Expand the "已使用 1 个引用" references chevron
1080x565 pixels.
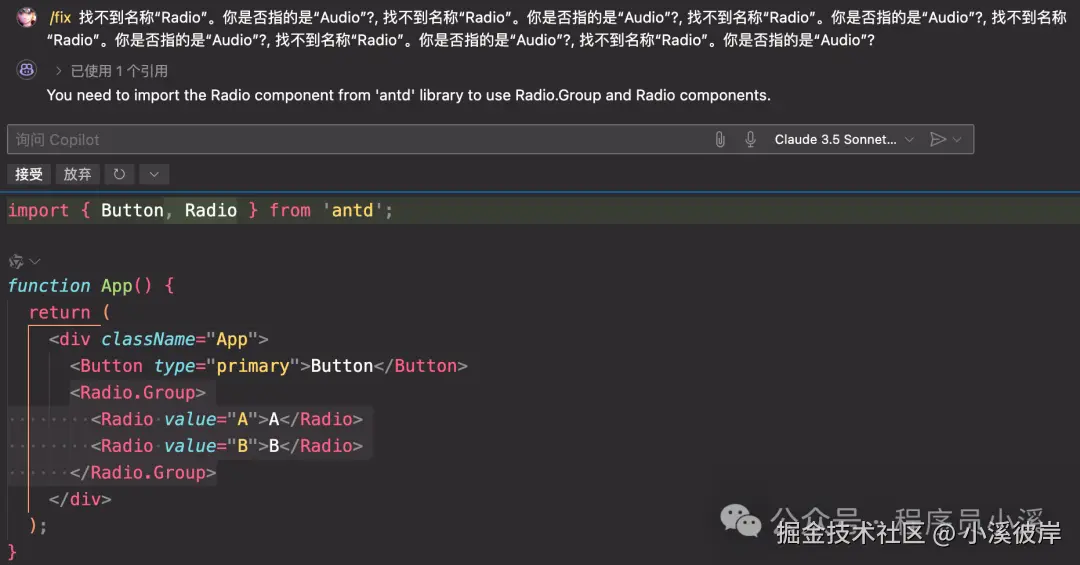tap(59, 70)
